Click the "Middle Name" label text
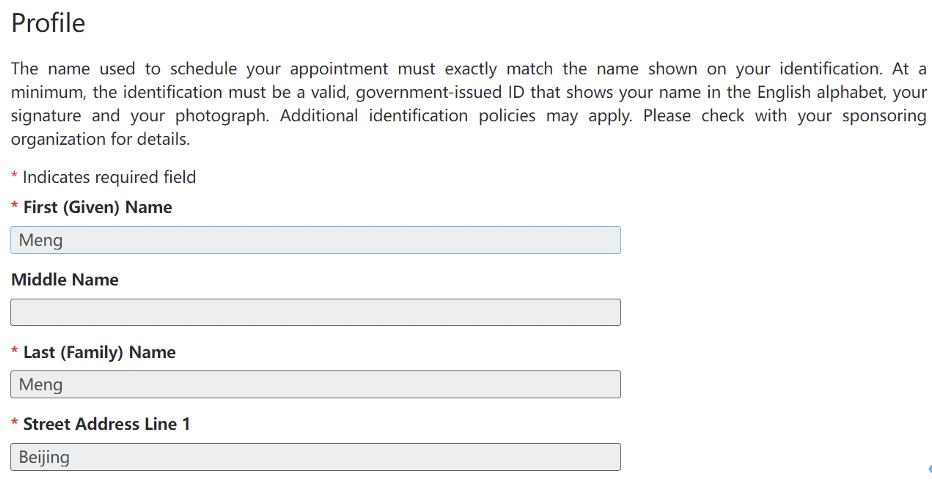Screen dimensions: 932x498 click(65, 280)
